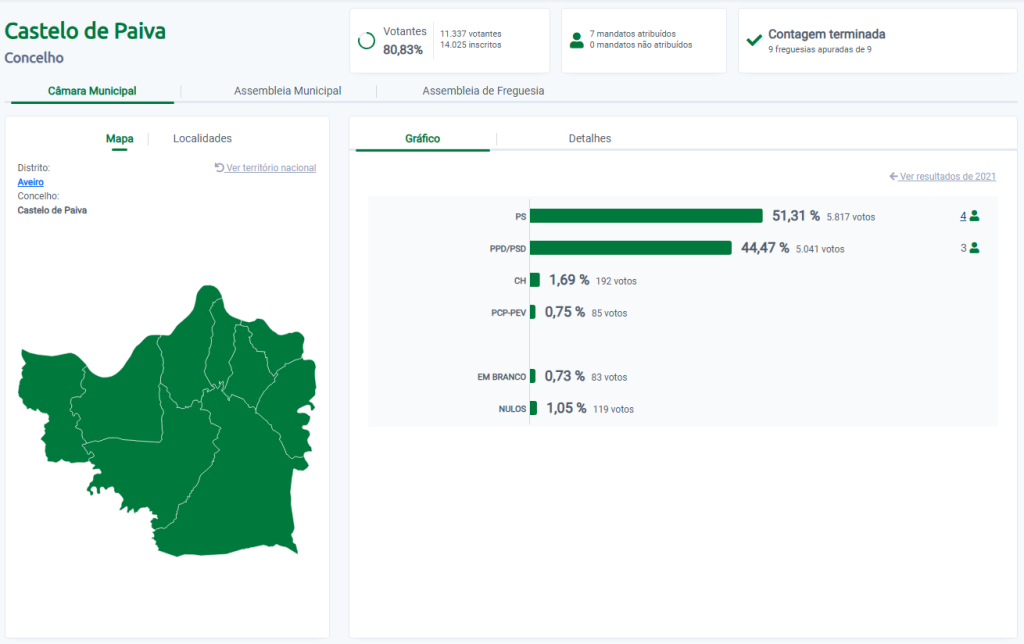Select the Mapa view tab
This screenshot has width=1024, height=644.
click(x=120, y=139)
